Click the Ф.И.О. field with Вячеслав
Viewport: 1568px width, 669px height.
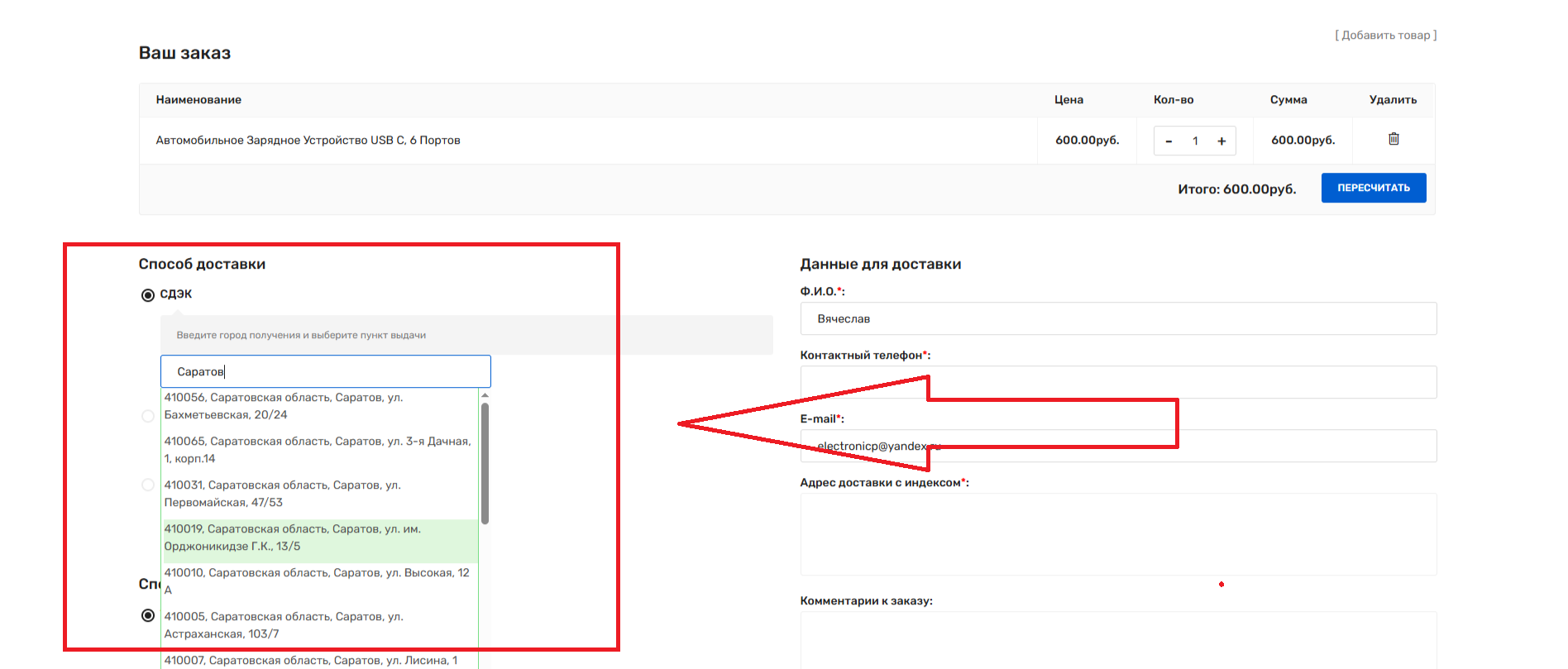point(1118,318)
